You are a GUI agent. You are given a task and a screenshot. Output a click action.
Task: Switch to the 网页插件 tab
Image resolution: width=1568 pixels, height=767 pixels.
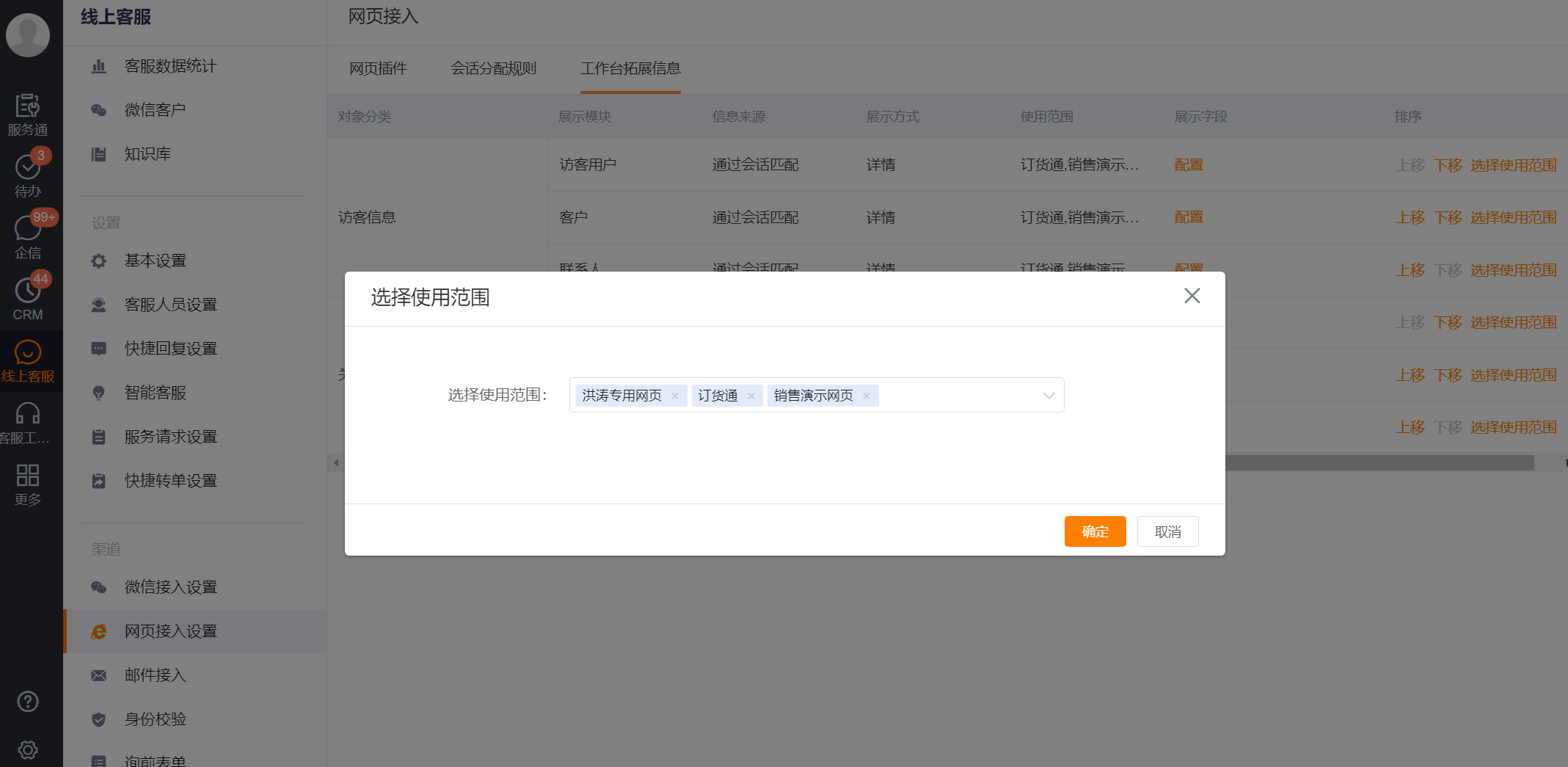point(378,68)
